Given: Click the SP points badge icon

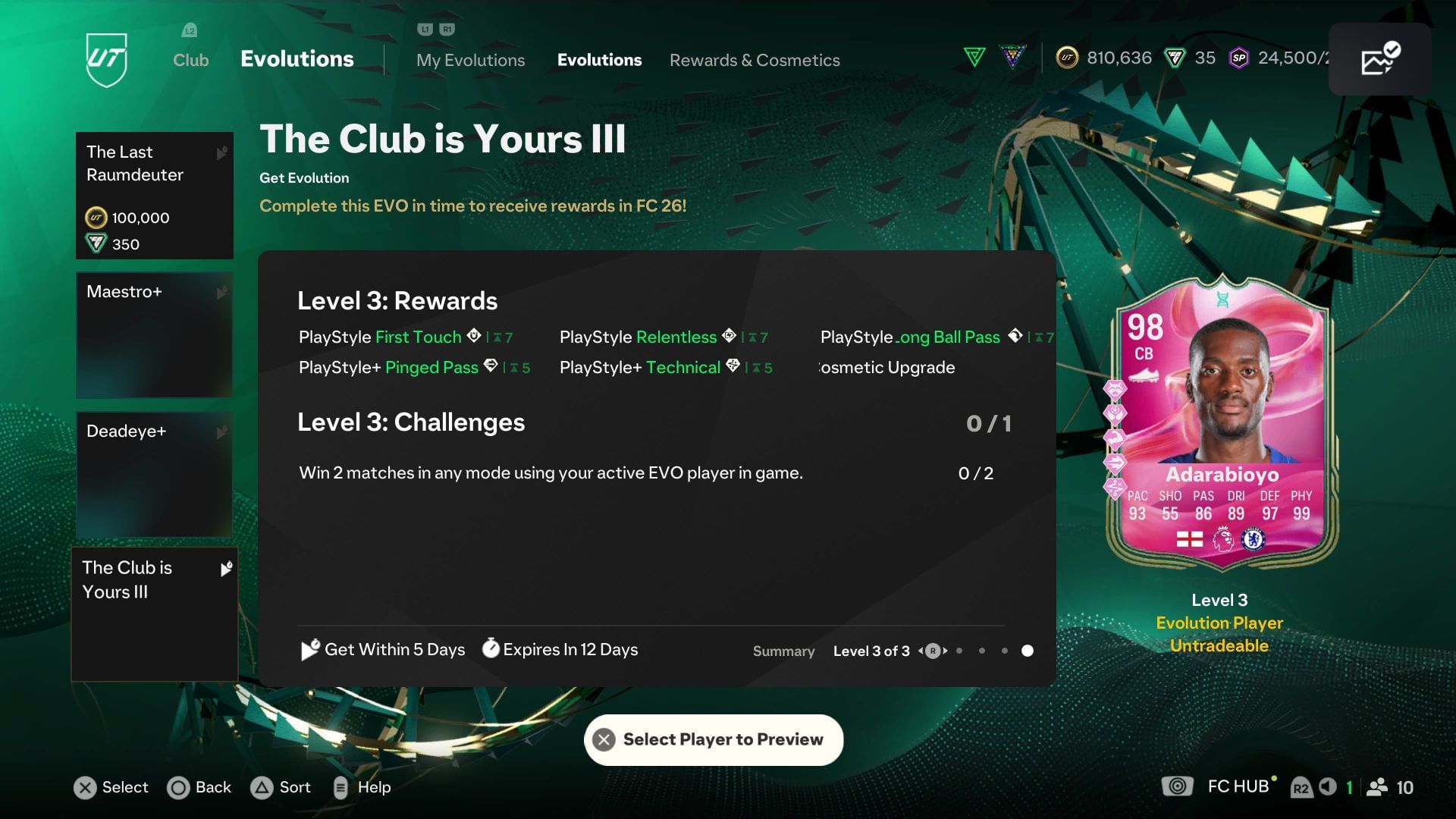Looking at the screenshot, I should [x=1239, y=58].
